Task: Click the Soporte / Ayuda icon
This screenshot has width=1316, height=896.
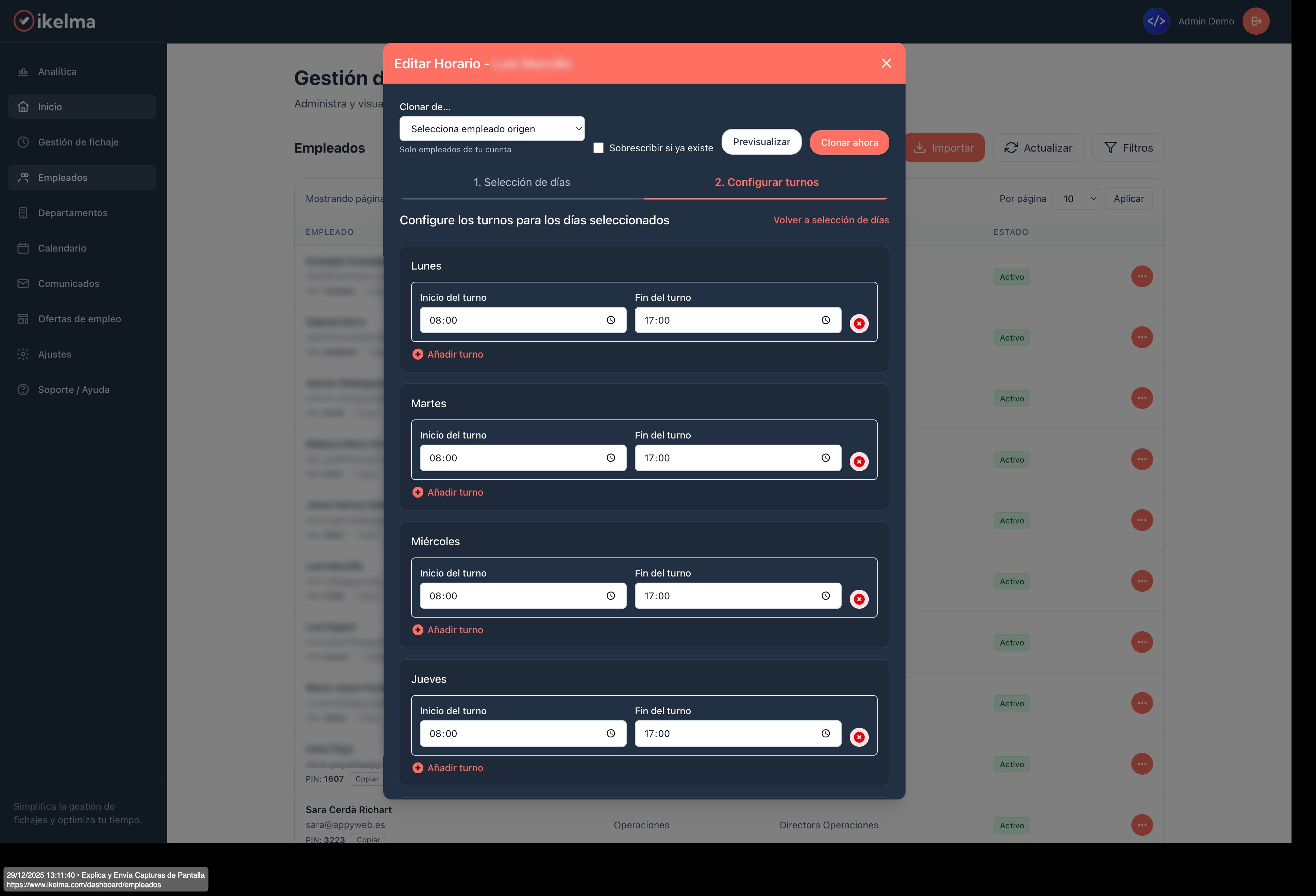Action: pyautogui.click(x=23, y=389)
